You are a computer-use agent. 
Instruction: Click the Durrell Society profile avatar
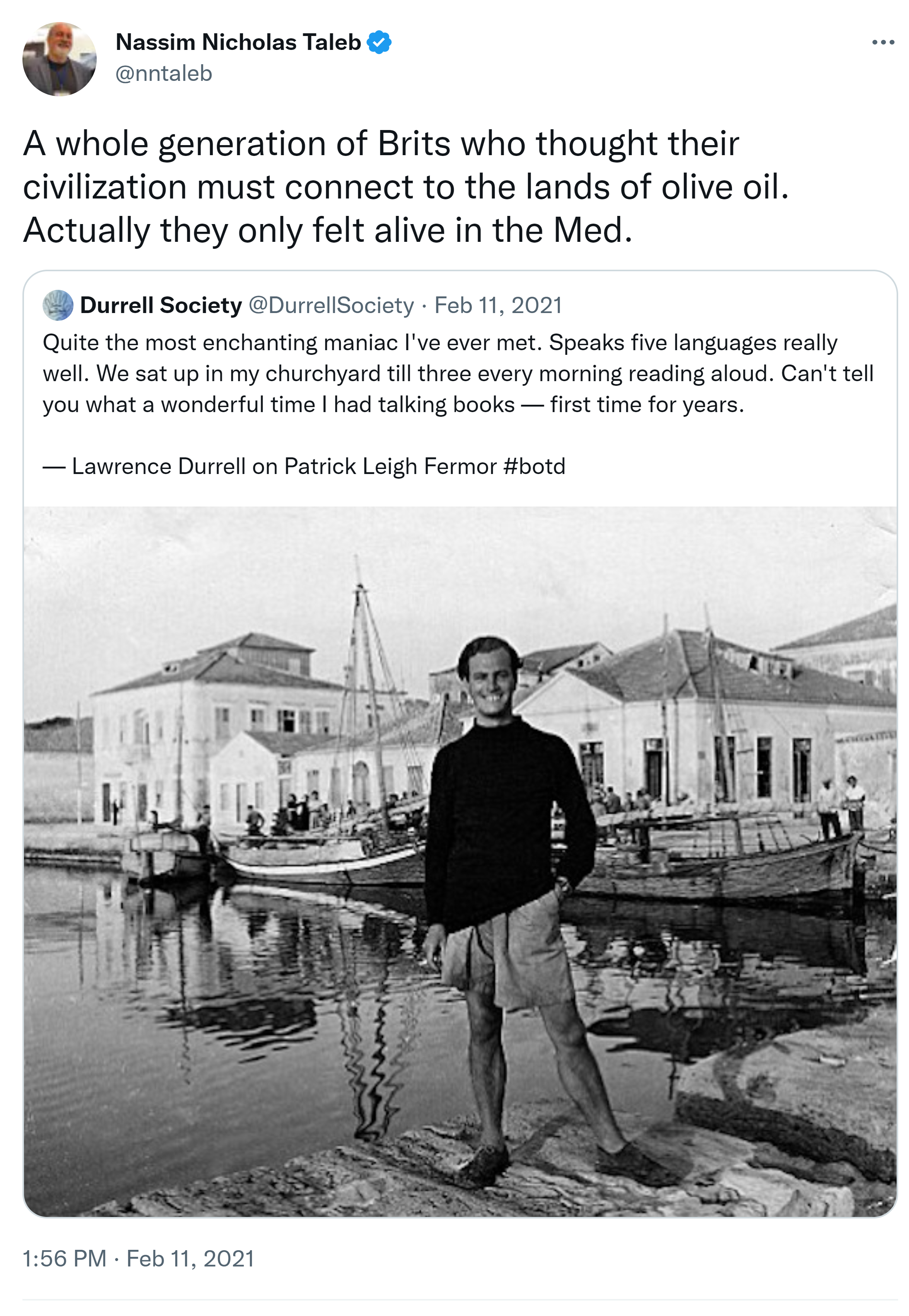[58, 305]
